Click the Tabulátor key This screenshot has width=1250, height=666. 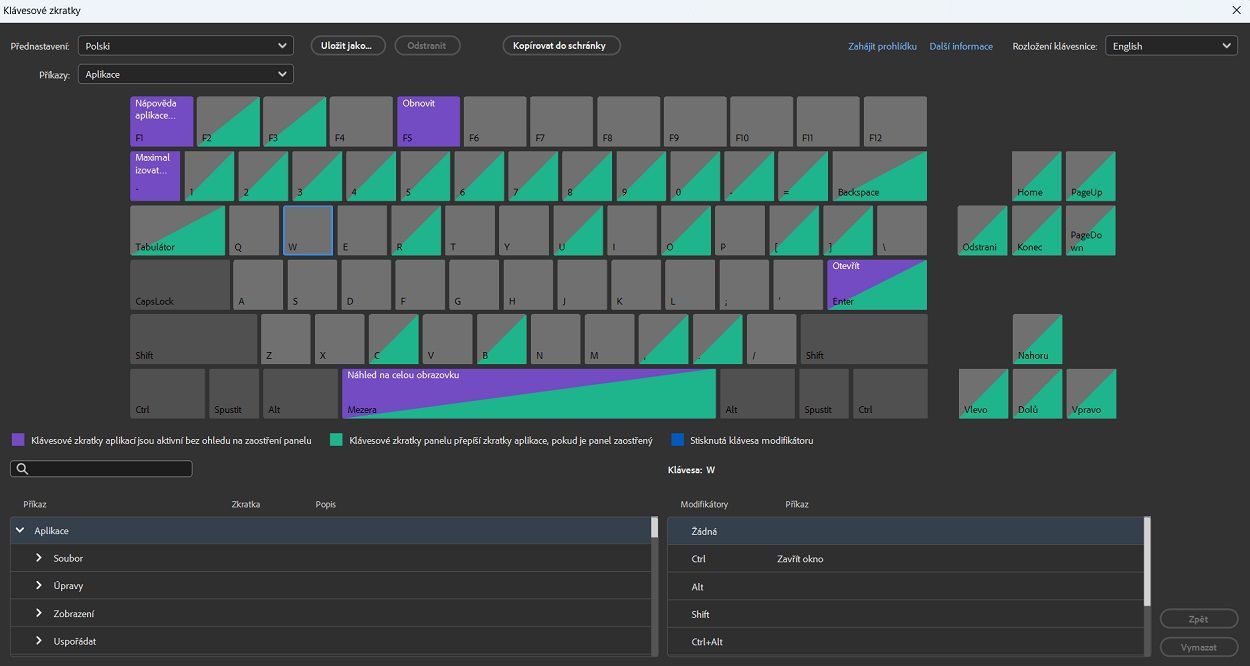point(177,230)
